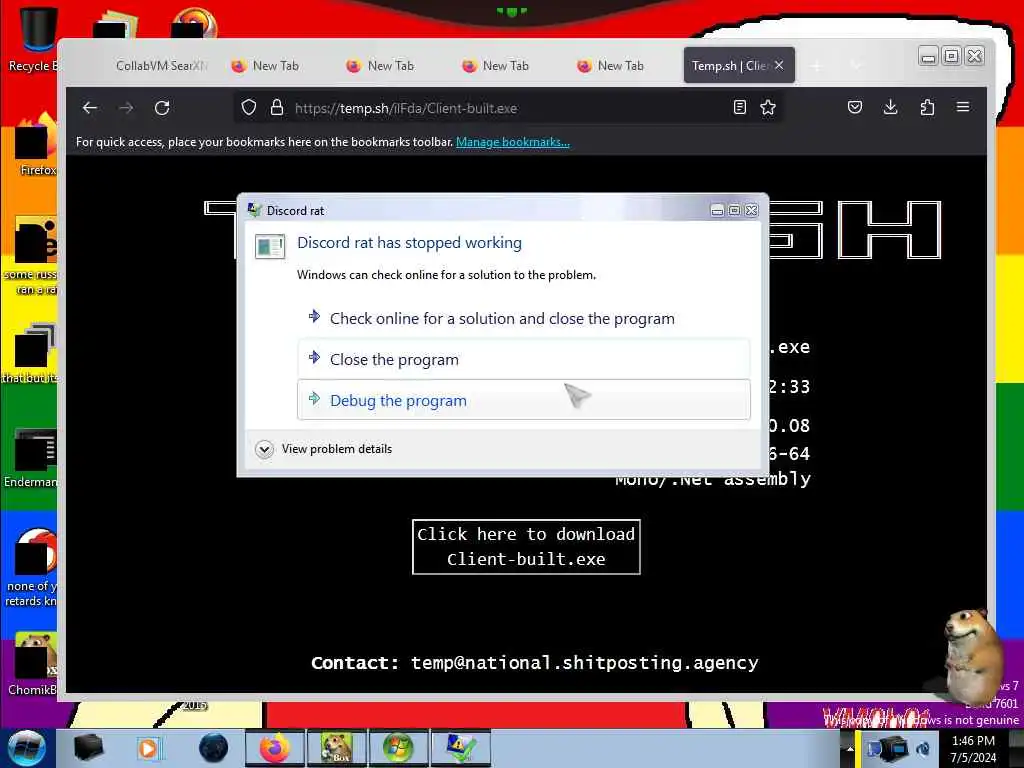The height and width of the screenshot is (768, 1024).
Task: Select Firefox in the taskbar
Action: pyautogui.click(x=275, y=748)
